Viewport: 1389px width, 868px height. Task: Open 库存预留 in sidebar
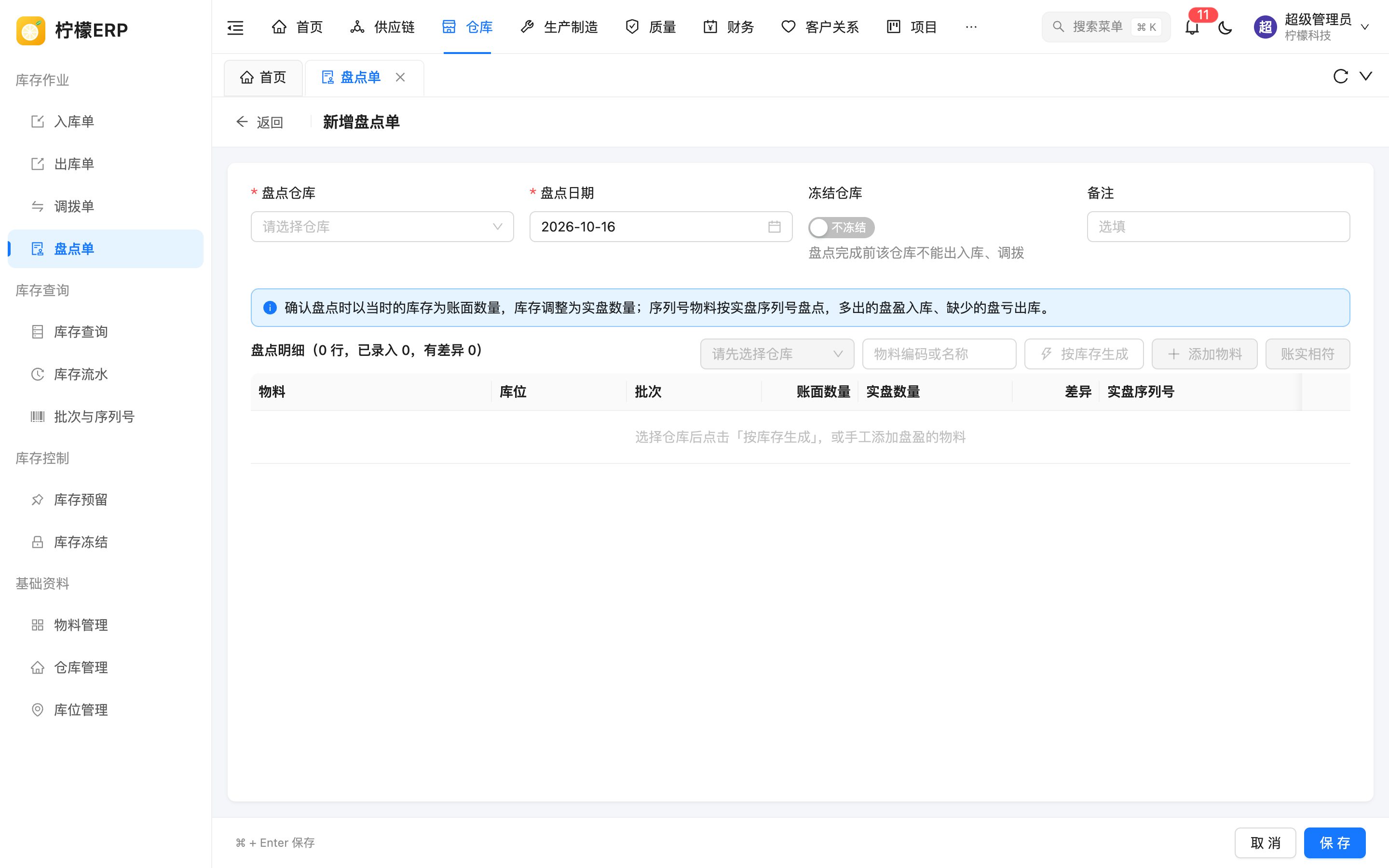coord(106,500)
